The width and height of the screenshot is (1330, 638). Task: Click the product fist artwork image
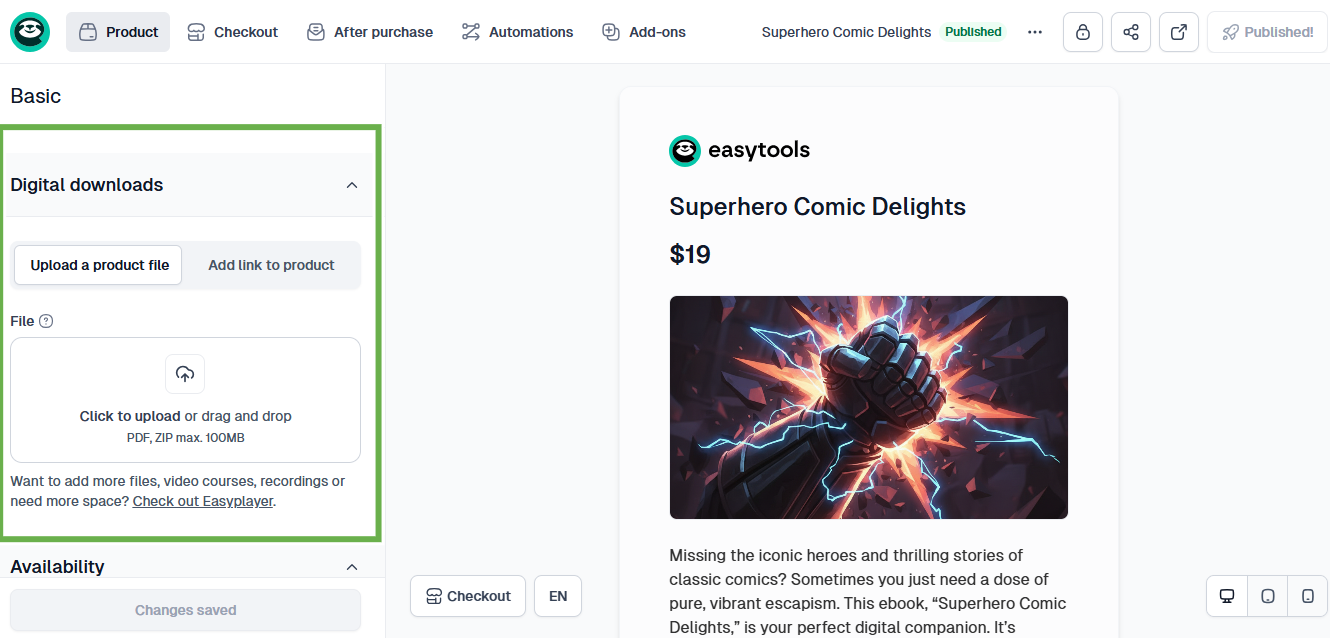[868, 407]
